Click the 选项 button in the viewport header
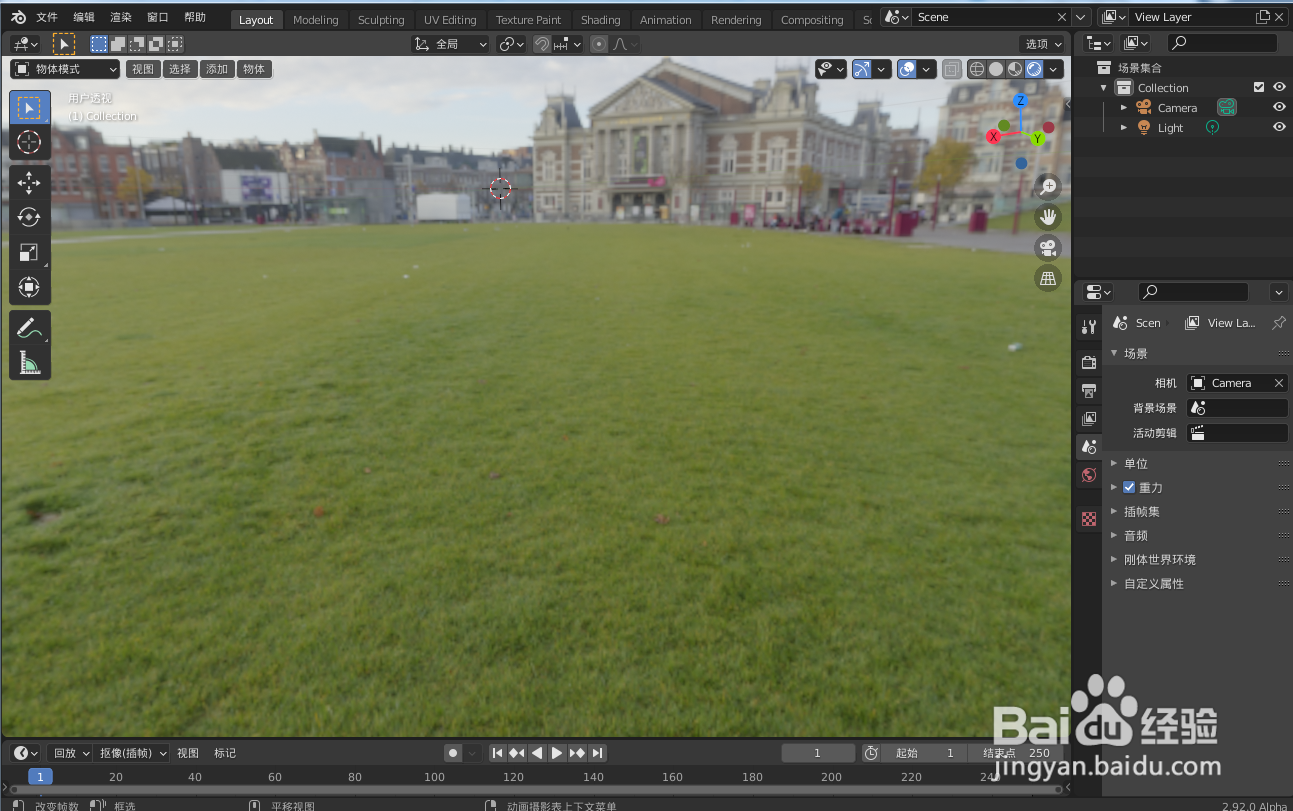Image resolution: width=1293 pixels, height=811 pixels. coord(1040,42)
